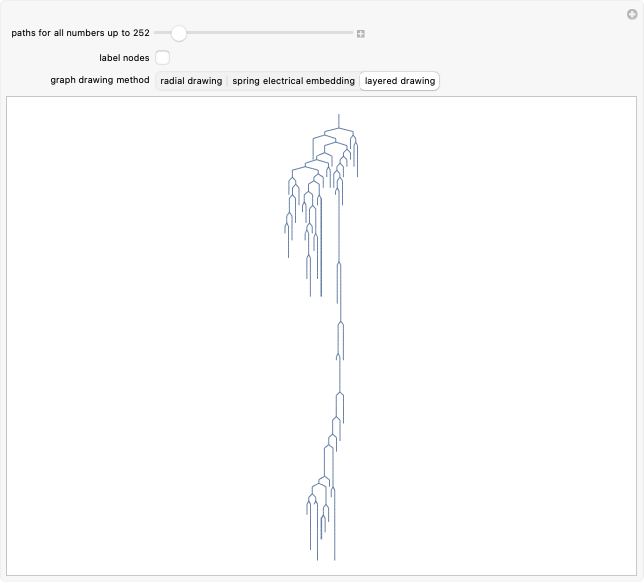Select the layered drawing option

point(400,81)
